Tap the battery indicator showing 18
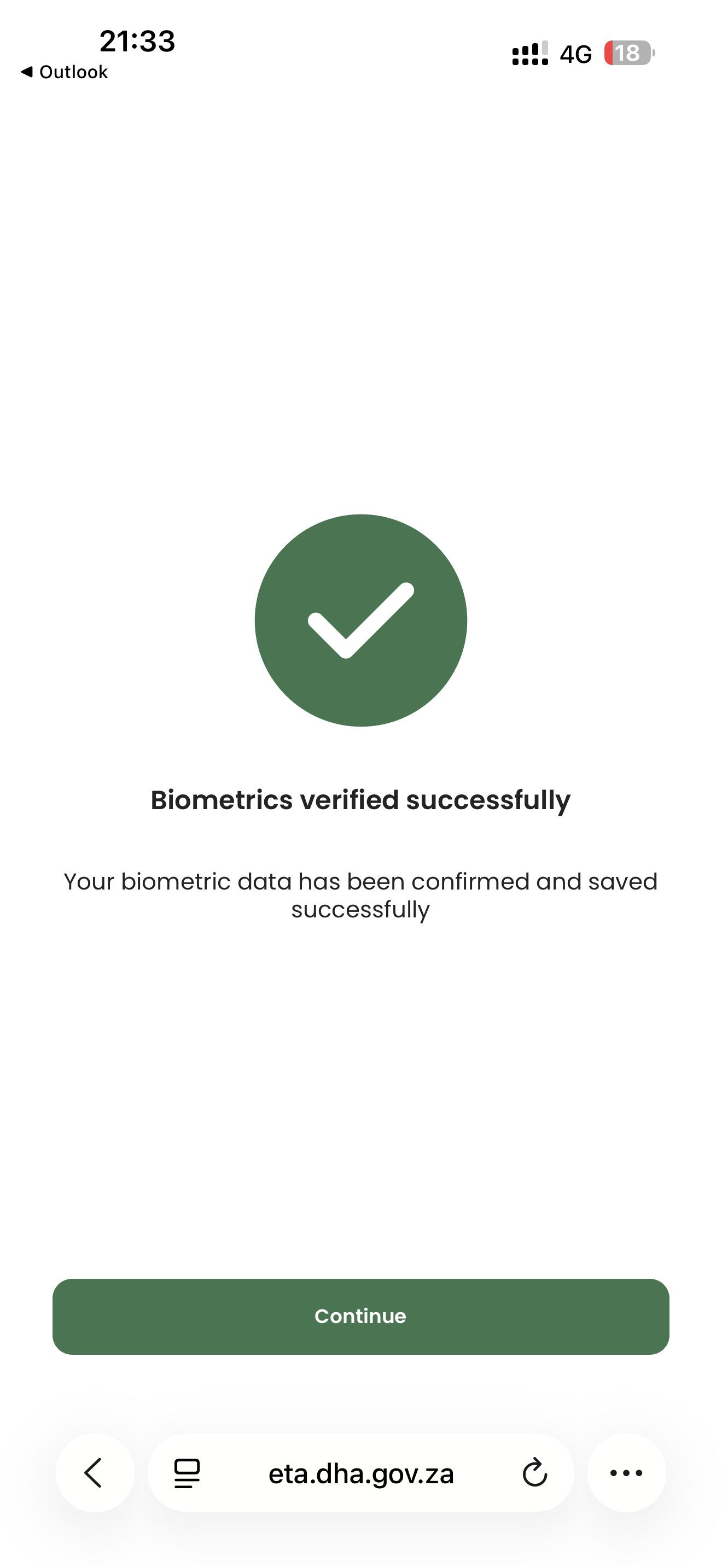The image size is (722, 1568). 629,53
